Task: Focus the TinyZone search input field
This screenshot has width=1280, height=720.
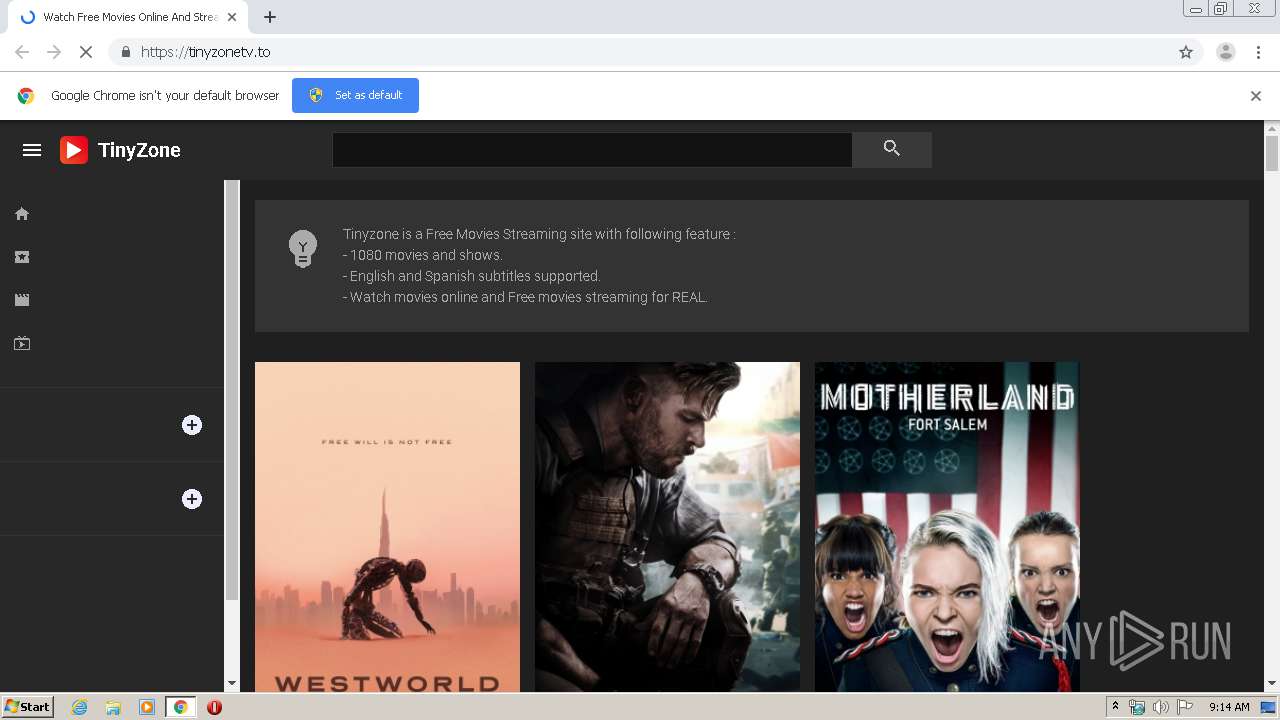Action: coord(592,150)
